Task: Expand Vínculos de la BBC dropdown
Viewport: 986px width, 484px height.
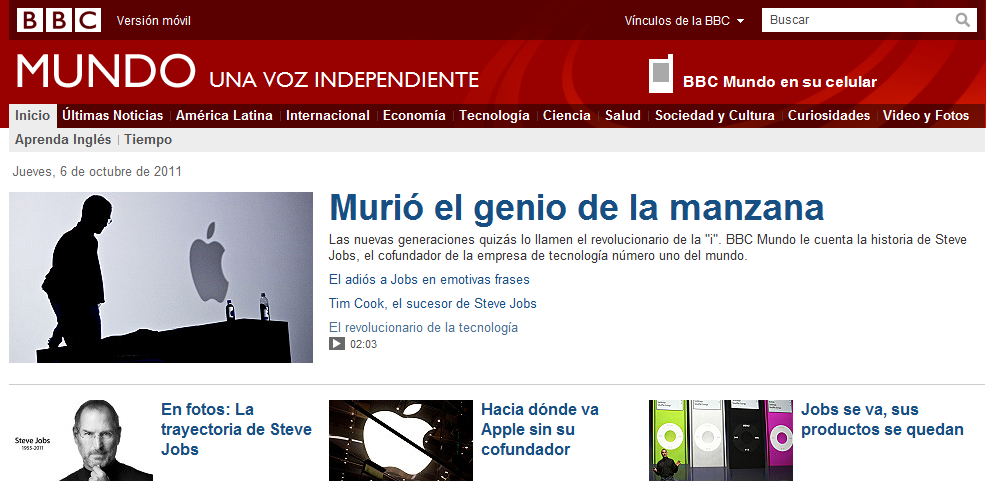Action: (x=684, y=21)
